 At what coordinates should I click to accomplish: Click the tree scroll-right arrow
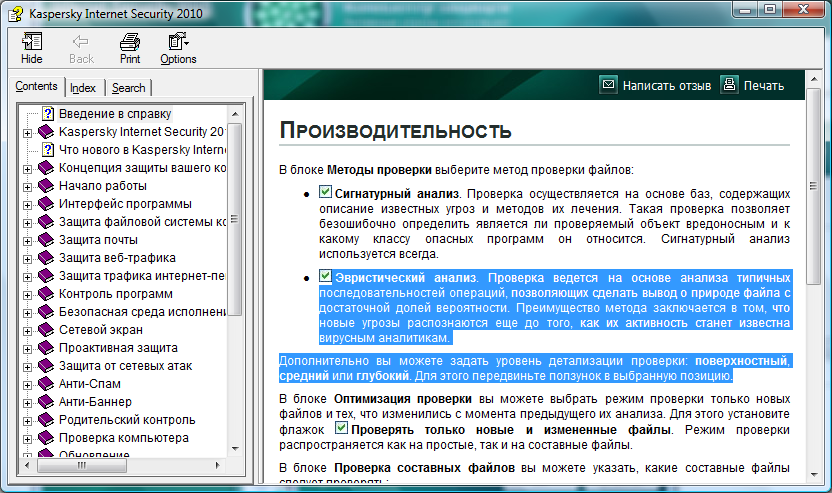[x=218, y=465]
